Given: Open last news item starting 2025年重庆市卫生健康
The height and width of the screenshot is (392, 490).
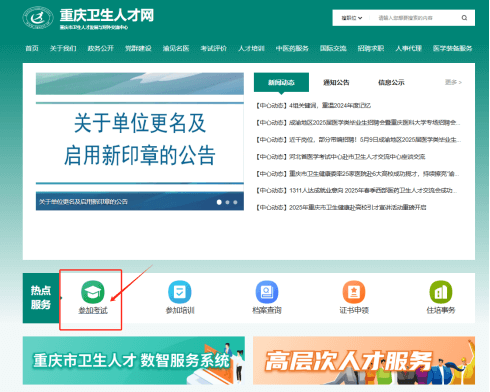Looking at the screenshot, I should coord(341,207).
